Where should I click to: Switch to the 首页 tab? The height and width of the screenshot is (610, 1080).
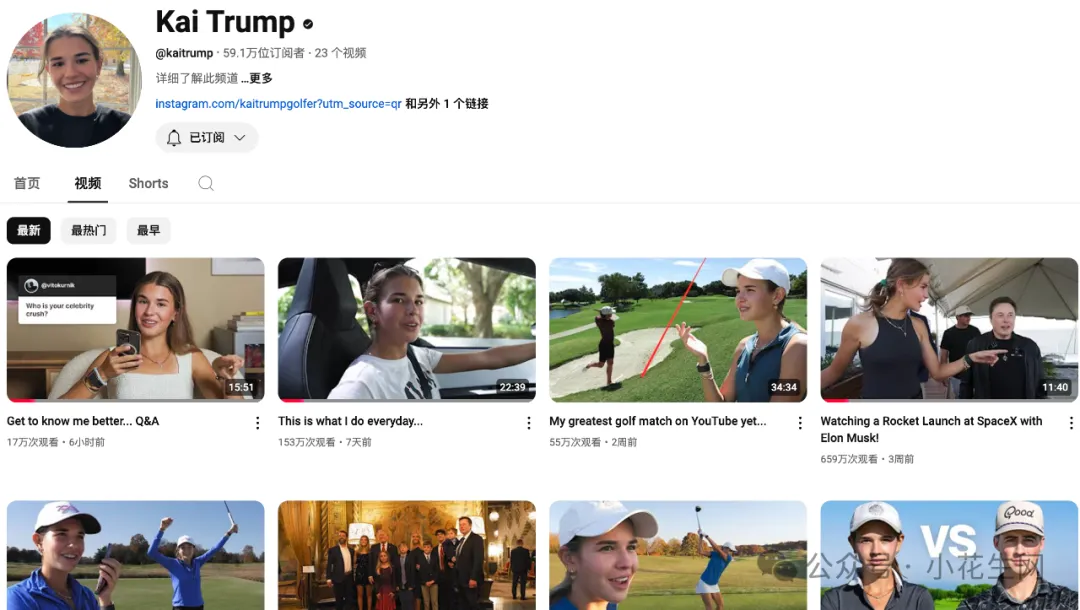click(x=27, y=183)
